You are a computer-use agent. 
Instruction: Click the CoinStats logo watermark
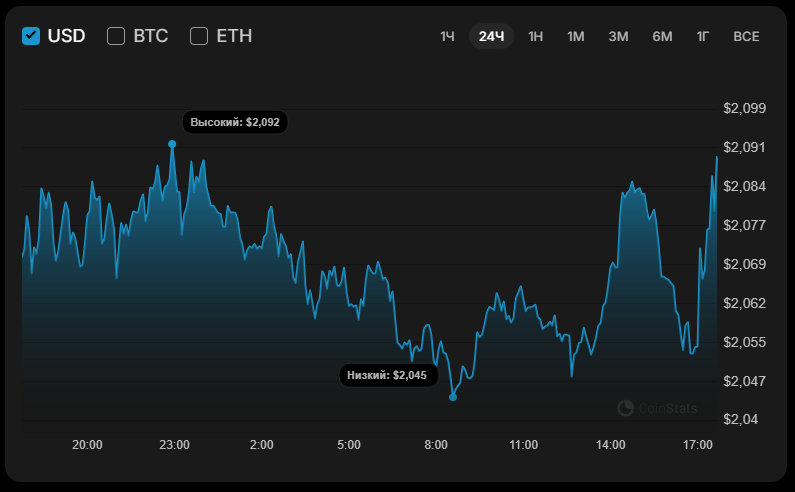click(x=660, y=408)
